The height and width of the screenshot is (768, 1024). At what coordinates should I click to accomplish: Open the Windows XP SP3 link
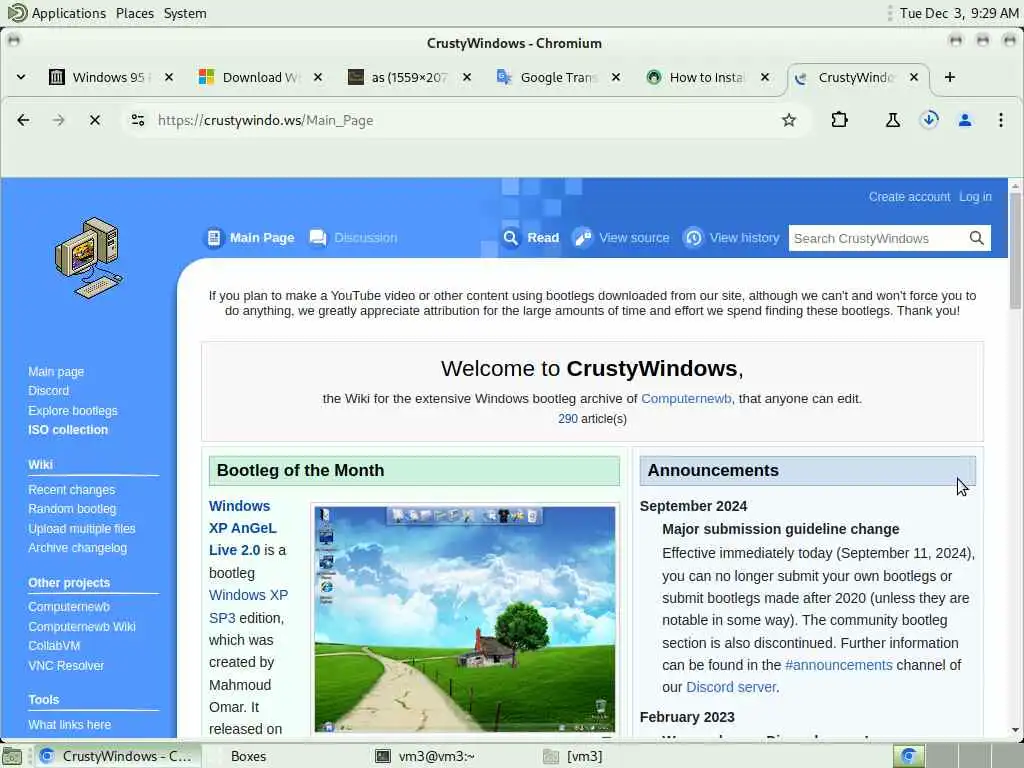point(248,606)
